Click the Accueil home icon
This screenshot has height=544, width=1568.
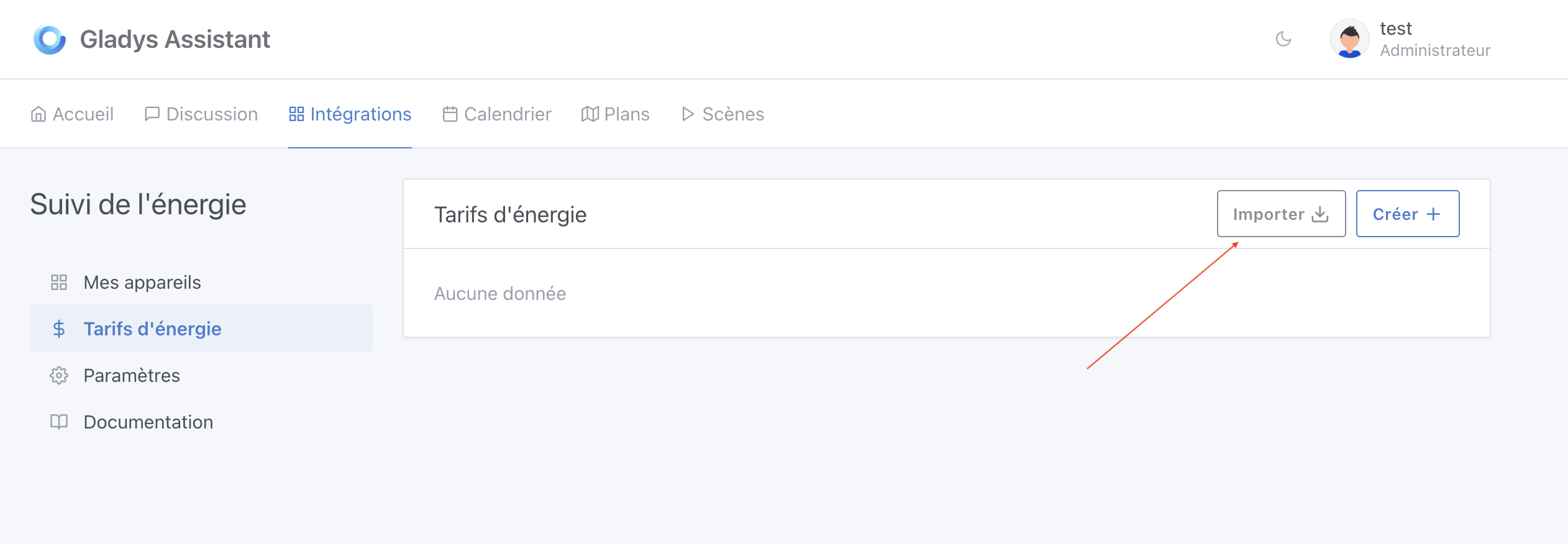point(39,114)
